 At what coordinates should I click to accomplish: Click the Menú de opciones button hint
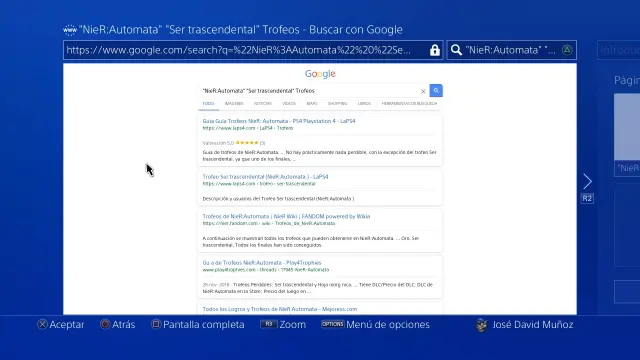coord(376,324)
